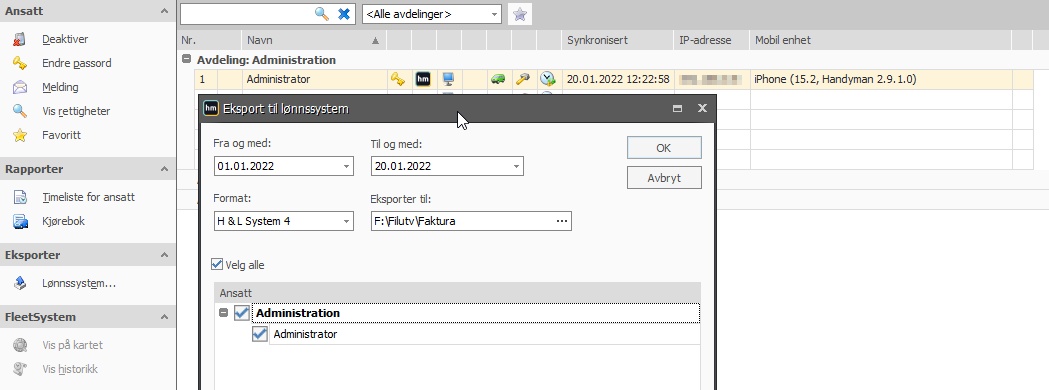Click the green vehicle icon in the Administrator row
The height and width of the screenshot is (390, 1049).
pyautogui.click(x=498, y=79)
